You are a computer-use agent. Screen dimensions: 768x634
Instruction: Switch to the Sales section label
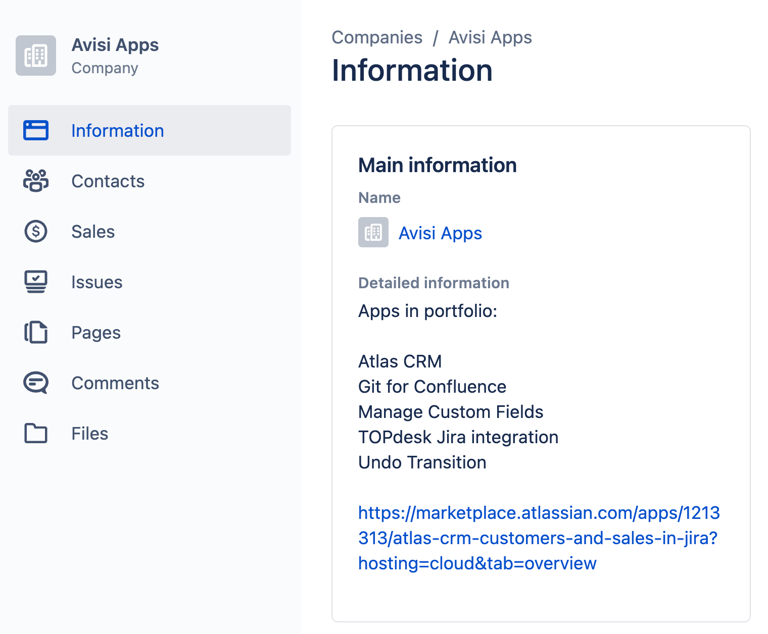click(x=93, y=232)
